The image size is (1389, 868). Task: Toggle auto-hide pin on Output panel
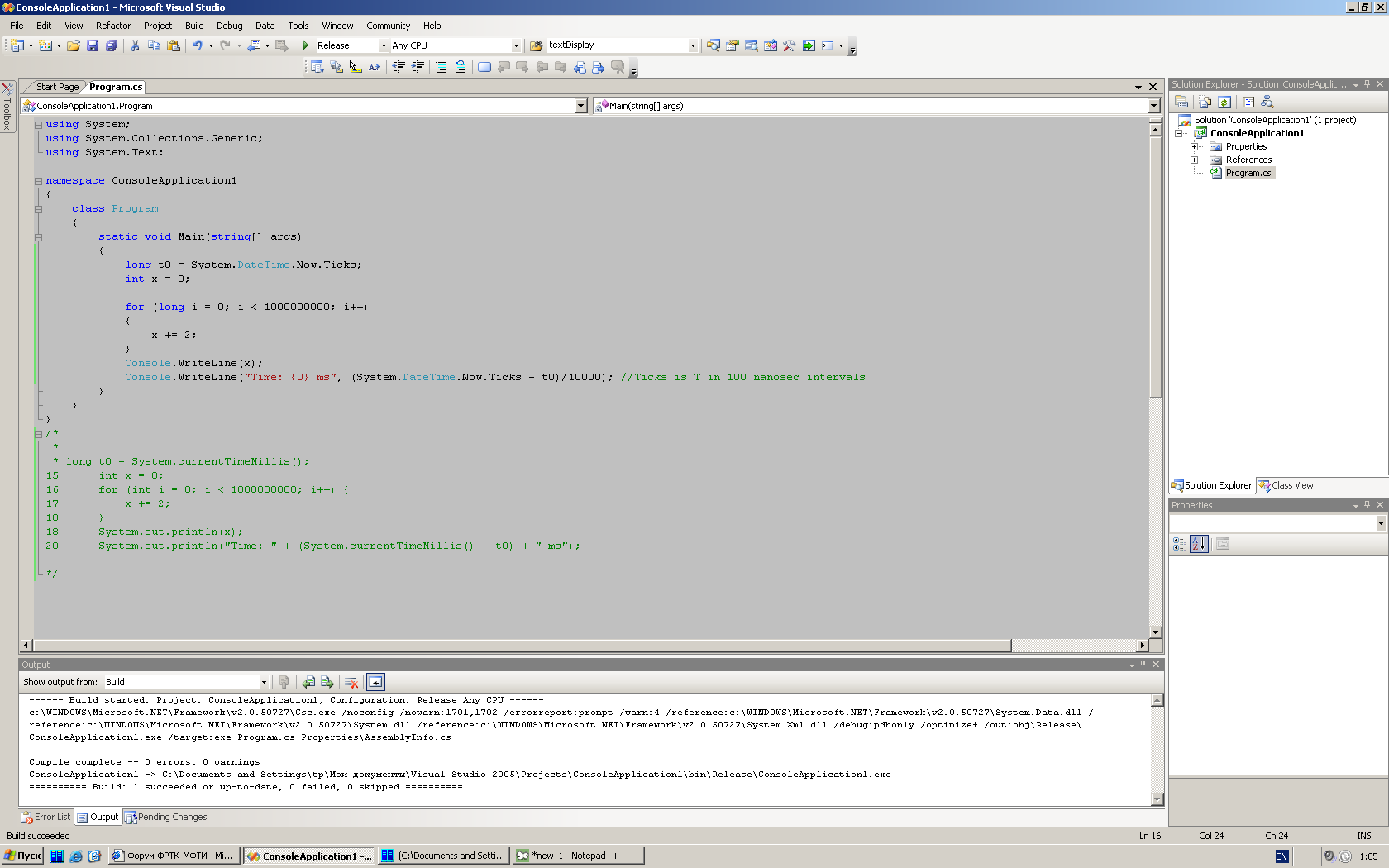1143,665
